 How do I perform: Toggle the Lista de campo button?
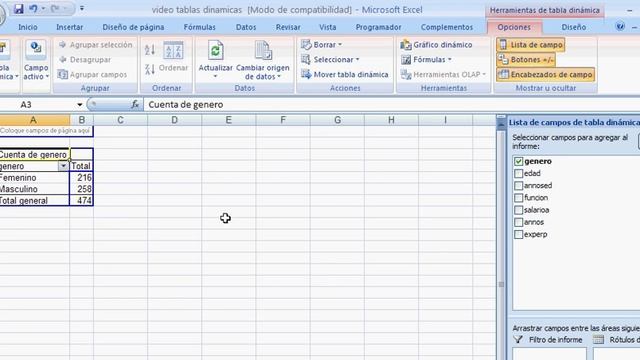531,44
